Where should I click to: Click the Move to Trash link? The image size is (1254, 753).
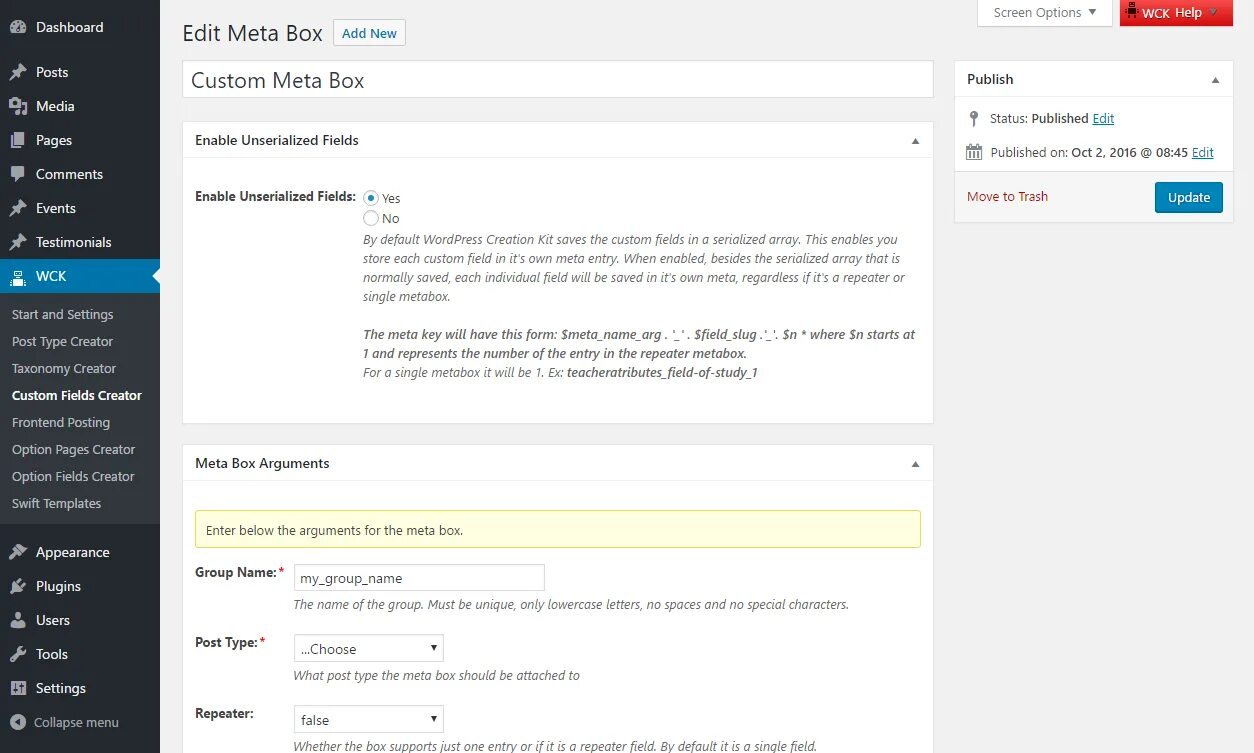(1007, 196)
